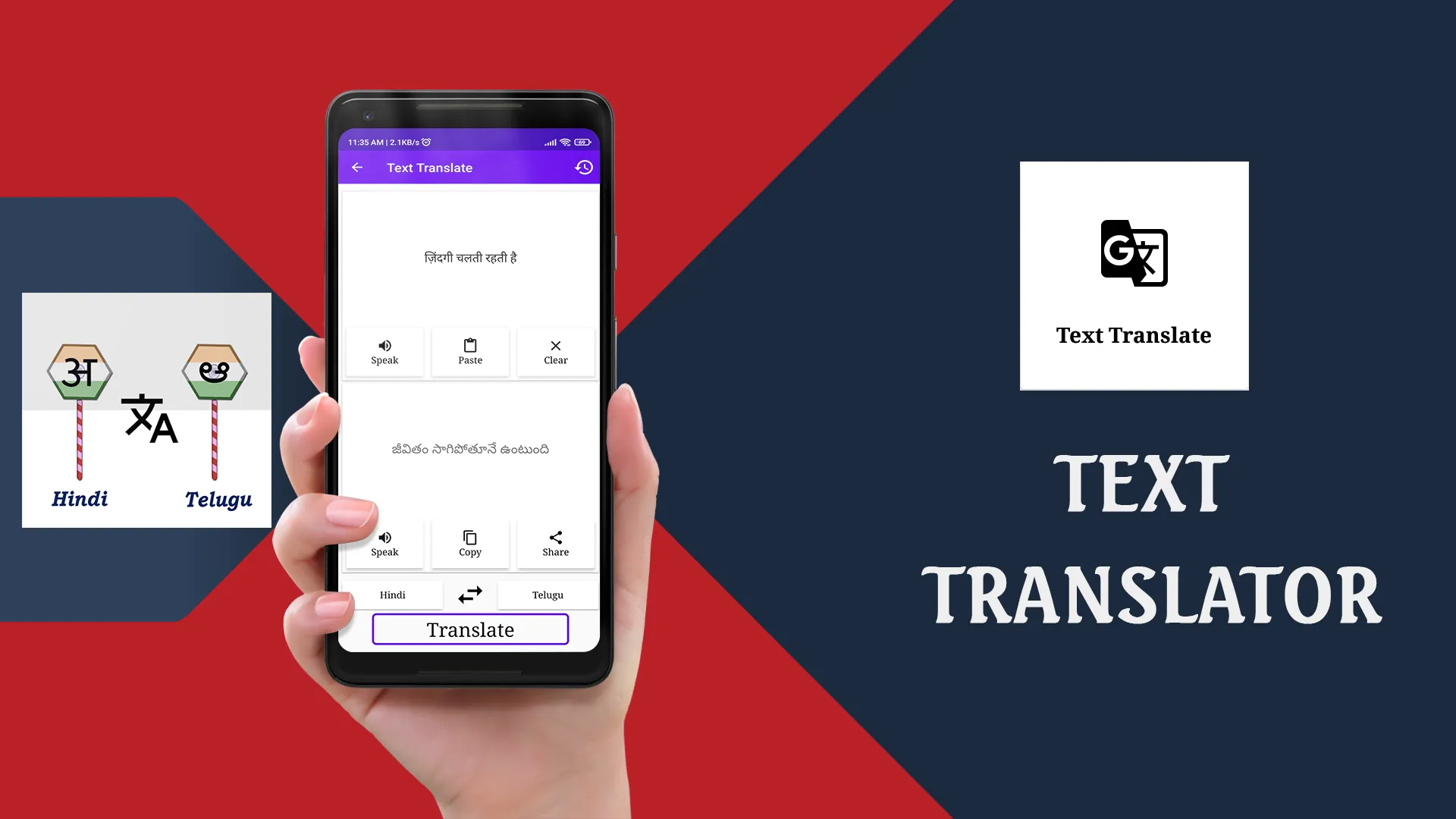Tap the Swap languages arrow icon
This screenshot has width=1456, height=819.
click(470, 594)
